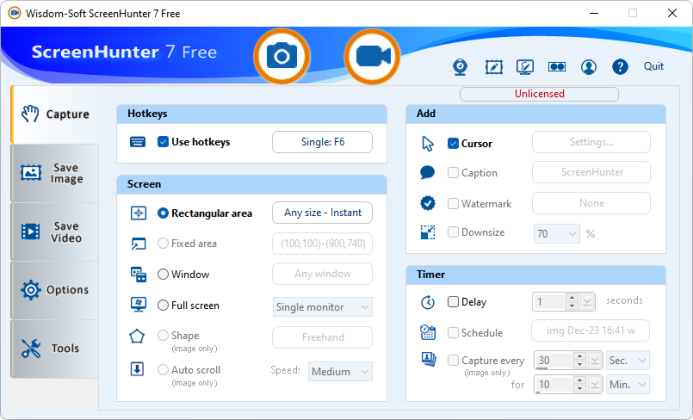
Task: Click the Single: F6 hotkey button
Action: coord(323,142)
